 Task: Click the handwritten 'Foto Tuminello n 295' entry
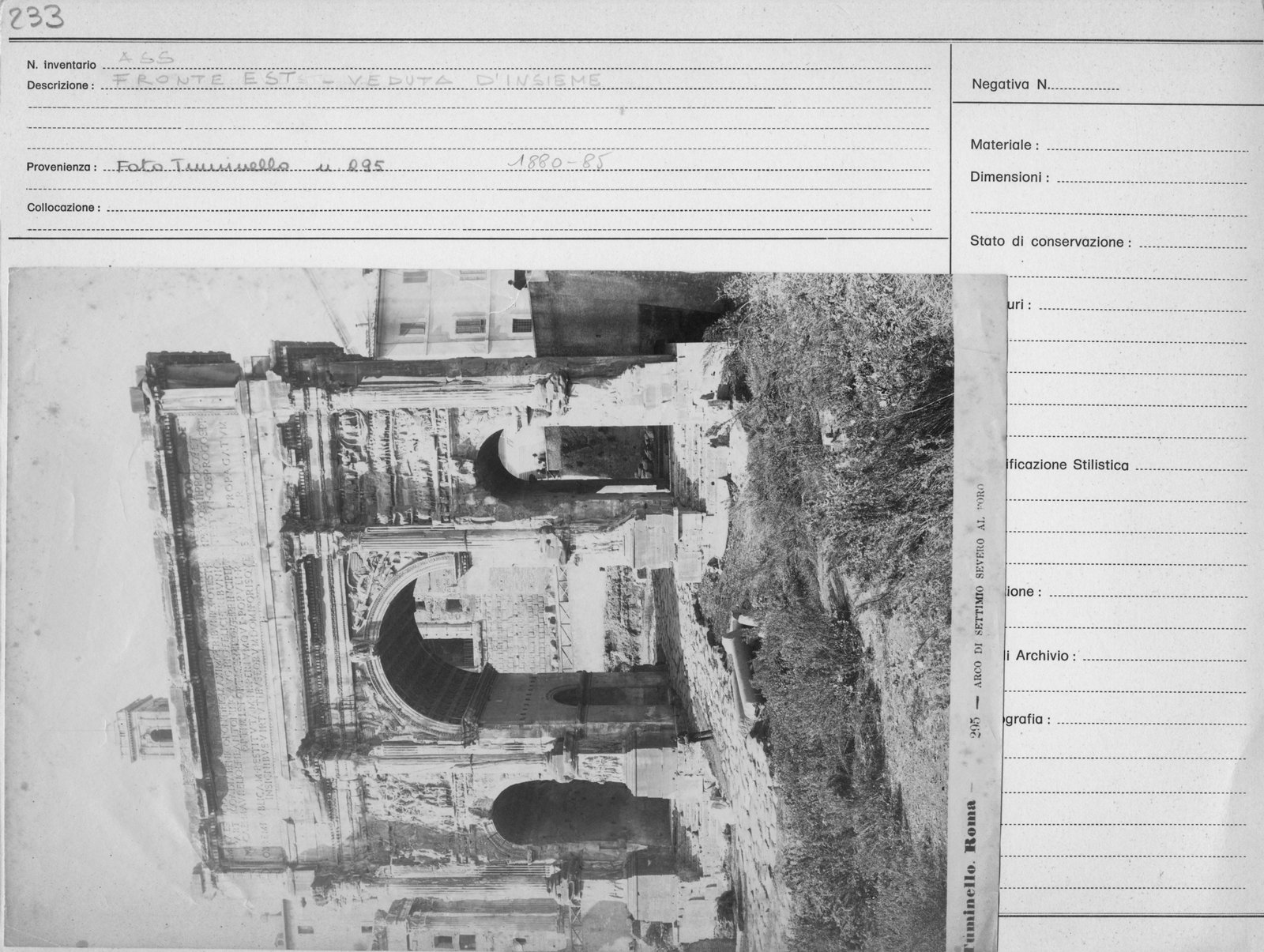(250, 165)
